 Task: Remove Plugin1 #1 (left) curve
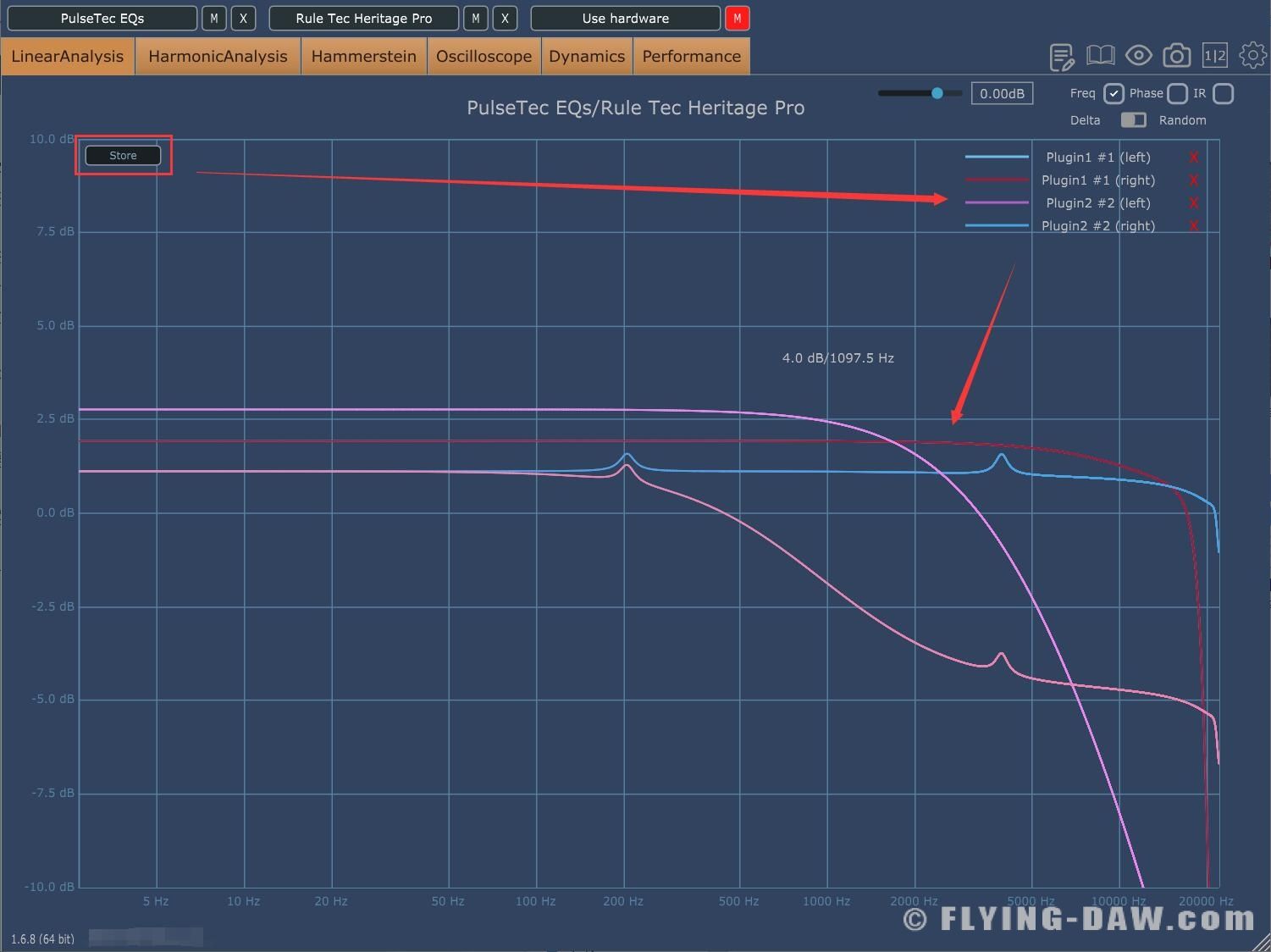tap(1194, 158)
